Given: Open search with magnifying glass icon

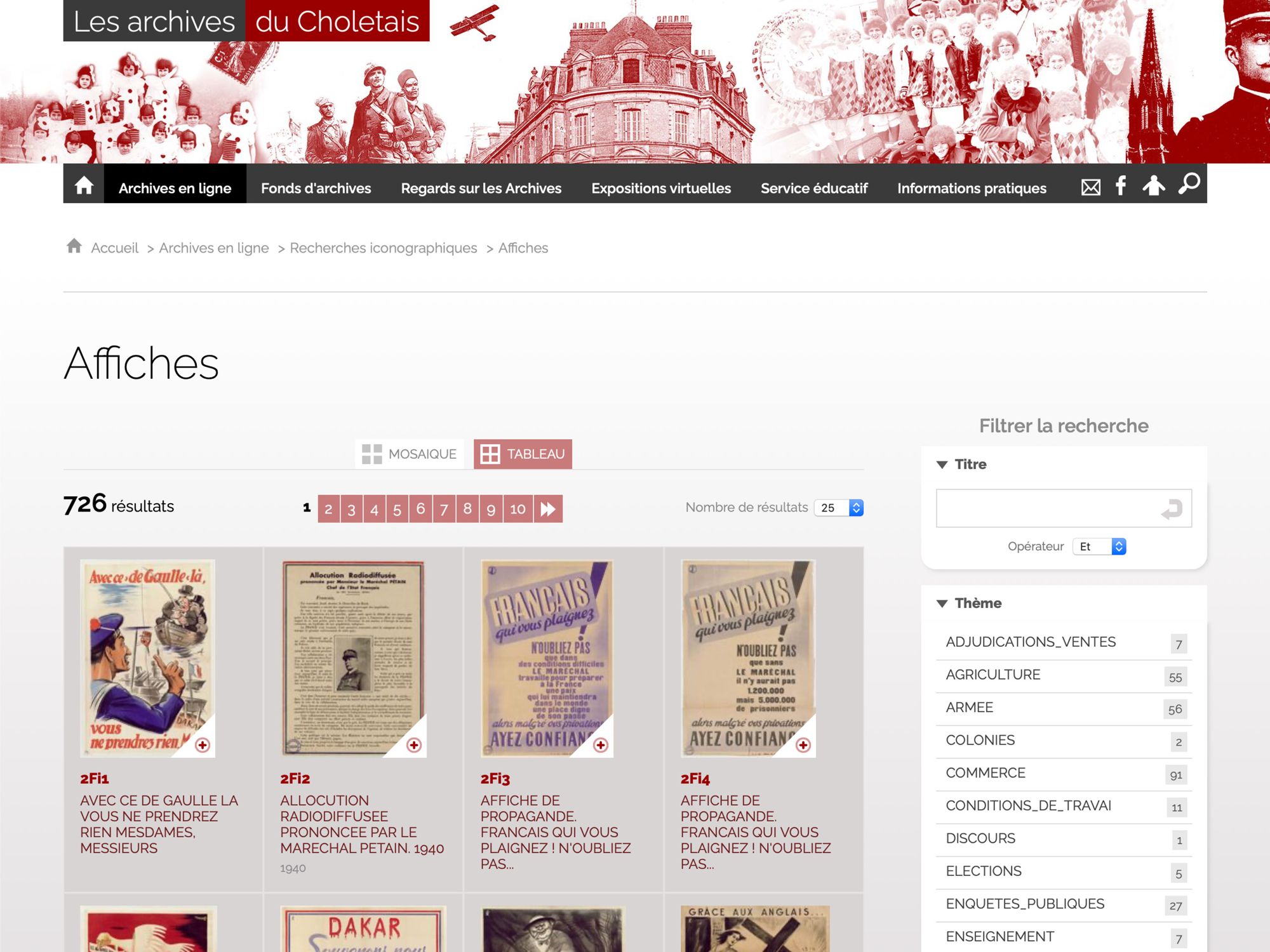Looking at the screenshot, I should pyautogui.click(x=1189, y=184).
